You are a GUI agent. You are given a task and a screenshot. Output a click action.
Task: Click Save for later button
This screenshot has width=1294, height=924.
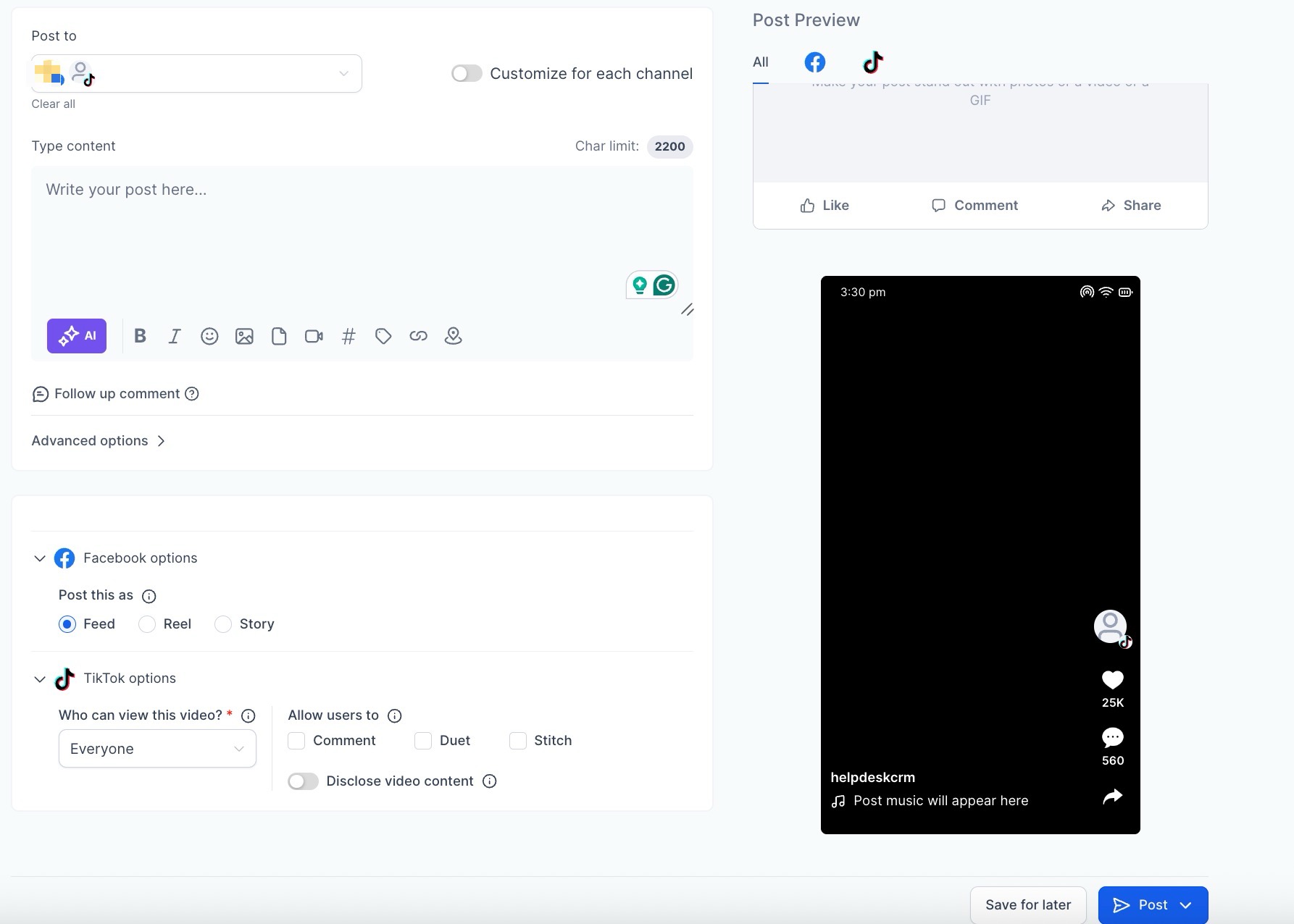[x=1027, y=905]
